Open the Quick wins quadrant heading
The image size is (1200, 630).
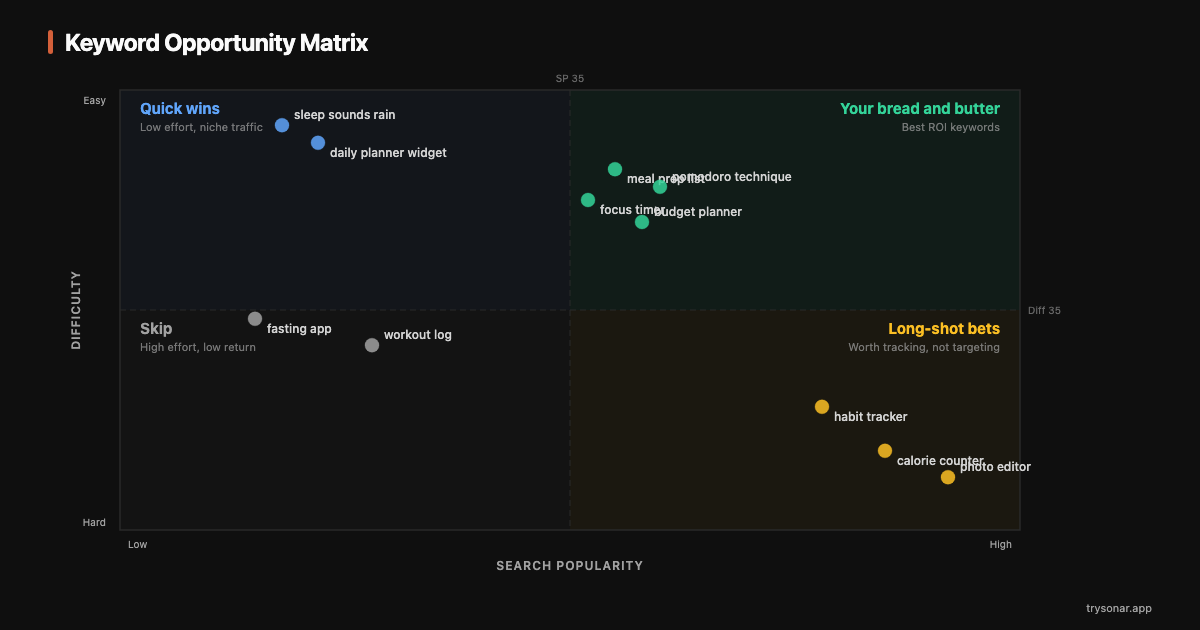coord(180,108)
